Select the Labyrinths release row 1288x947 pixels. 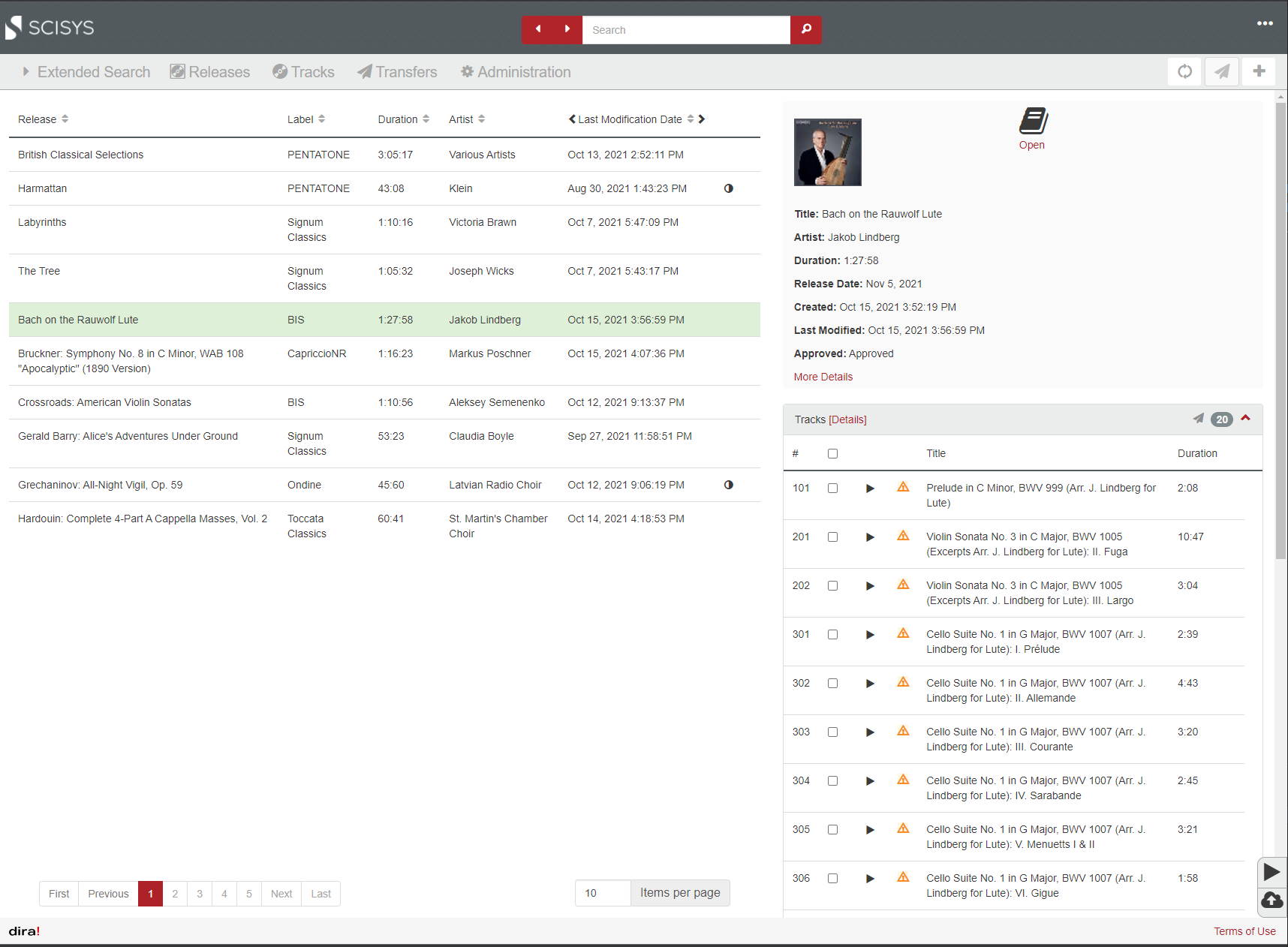(384, 230)
